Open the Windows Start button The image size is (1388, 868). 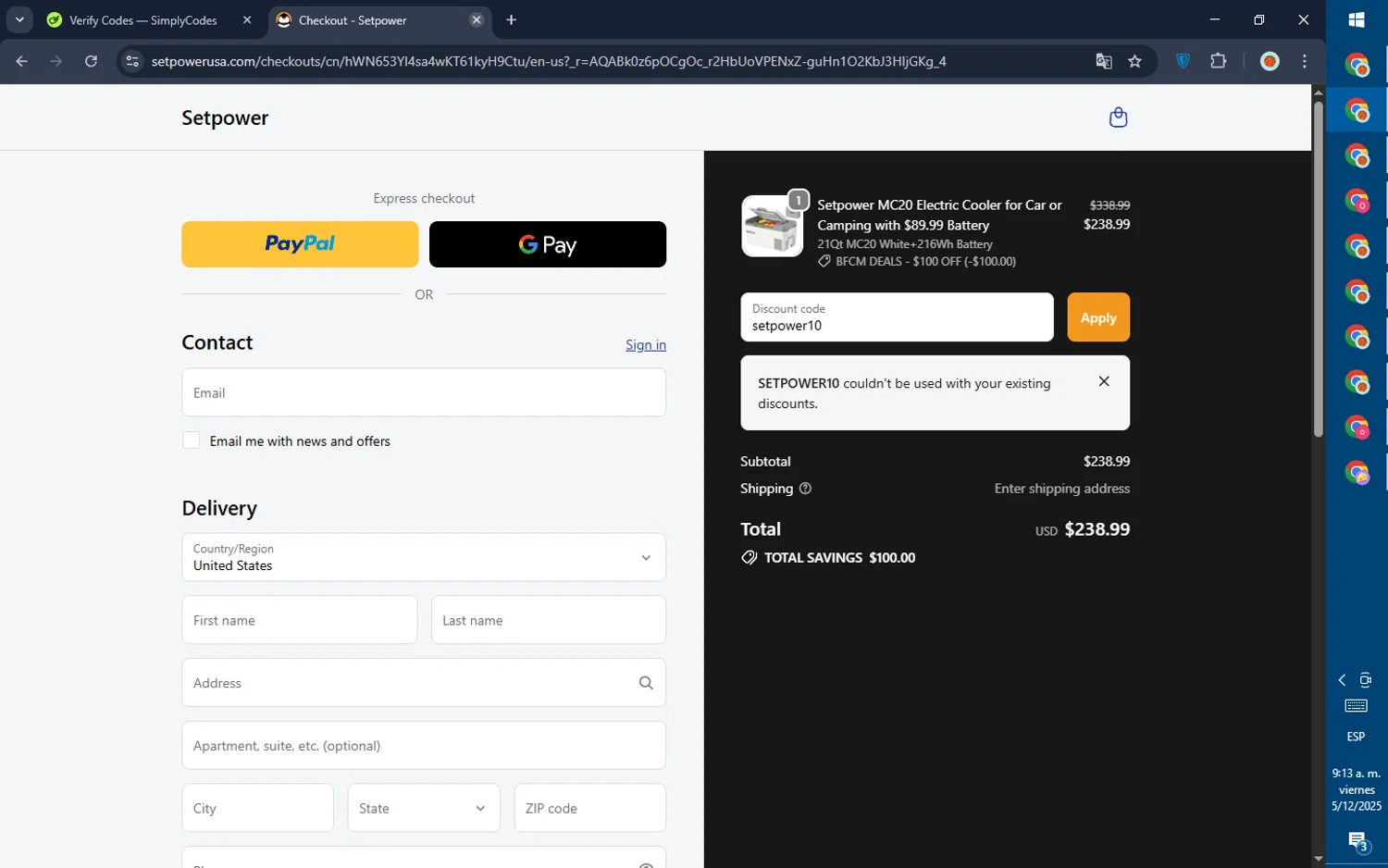pos(1357,20)
